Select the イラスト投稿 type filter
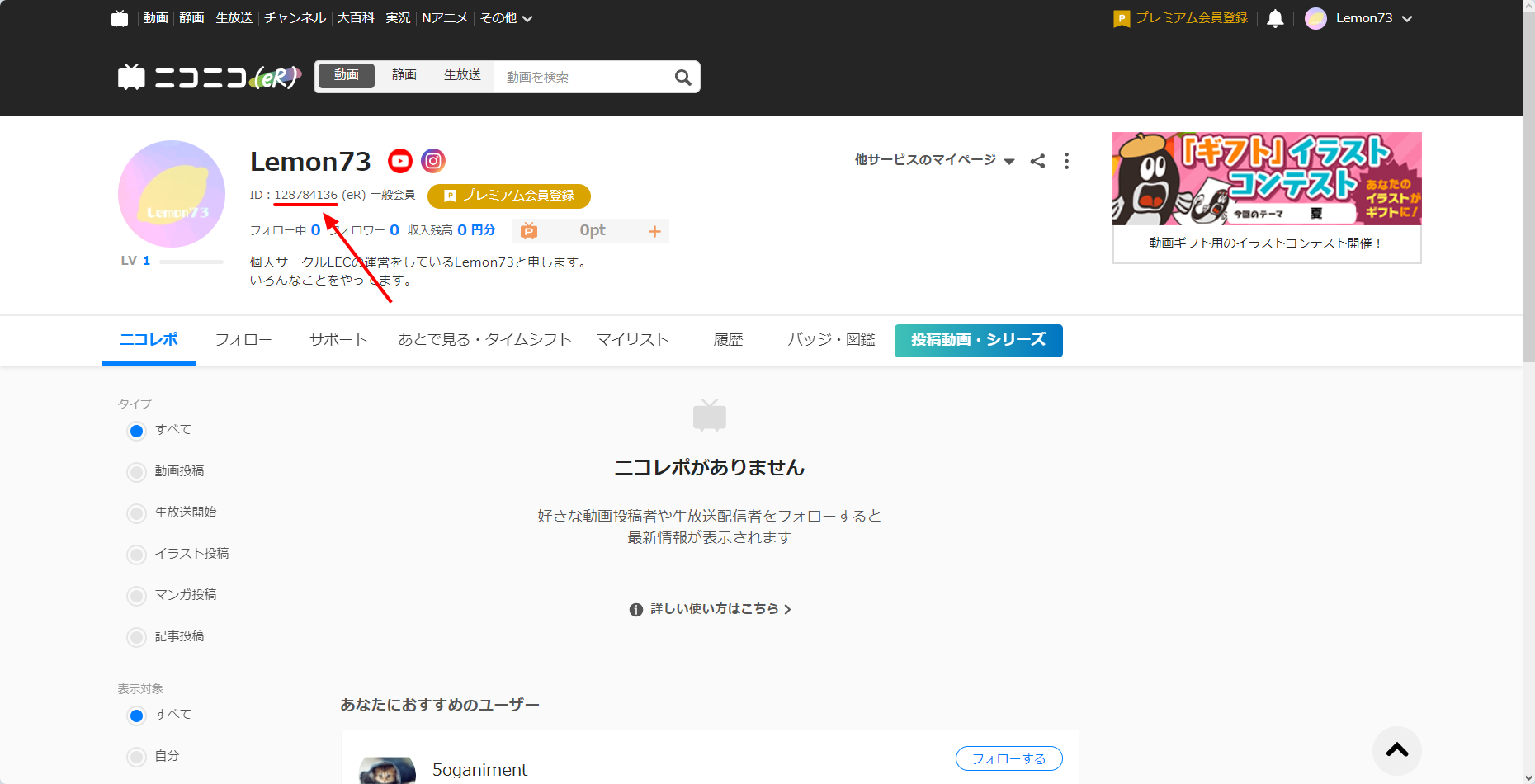 click(x=136, y=554)
